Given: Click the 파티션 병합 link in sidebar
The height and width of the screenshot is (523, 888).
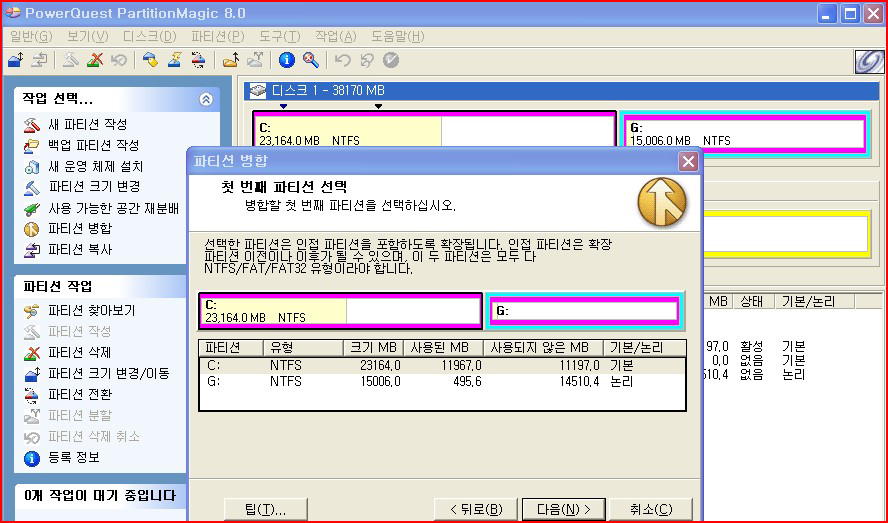Looking at the screenshot, I should click(x=80, y=228).
